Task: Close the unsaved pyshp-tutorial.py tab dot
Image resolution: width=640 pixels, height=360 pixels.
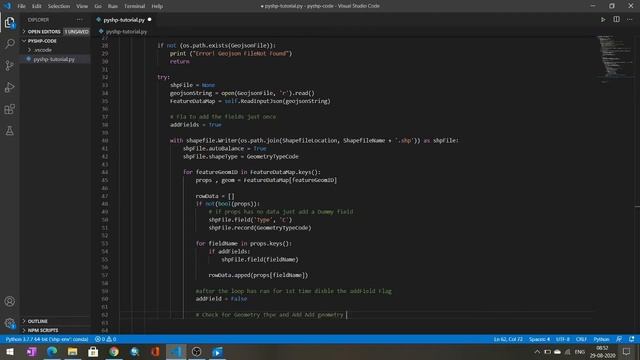Action: pos(149,20)
